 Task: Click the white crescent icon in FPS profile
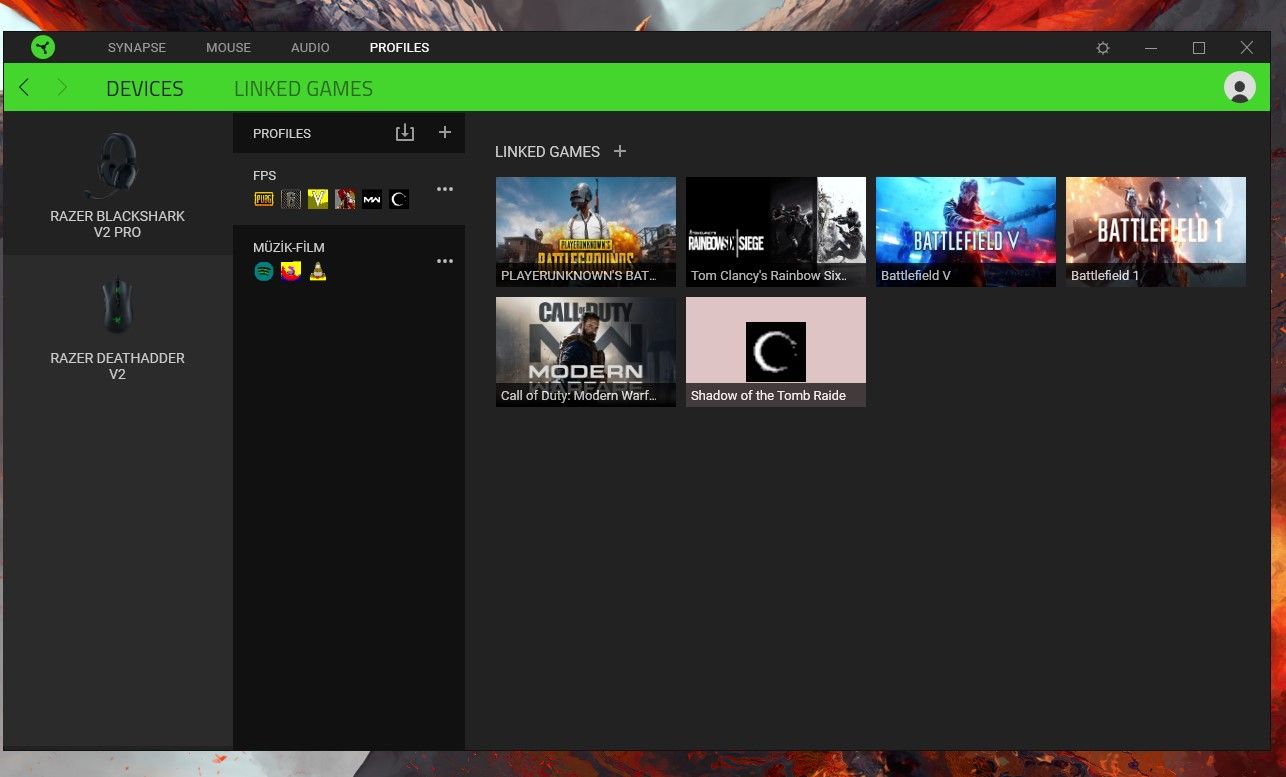point(399,199)
